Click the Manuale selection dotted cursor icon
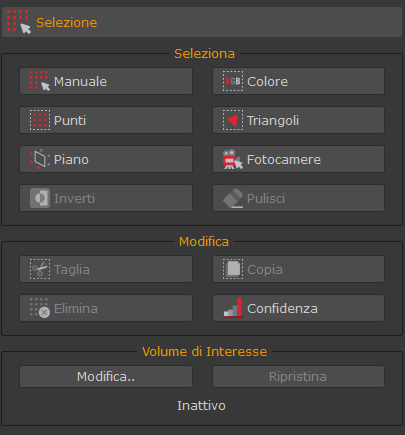The height and width of the screenshot is (435, 405). coord(40,81)
